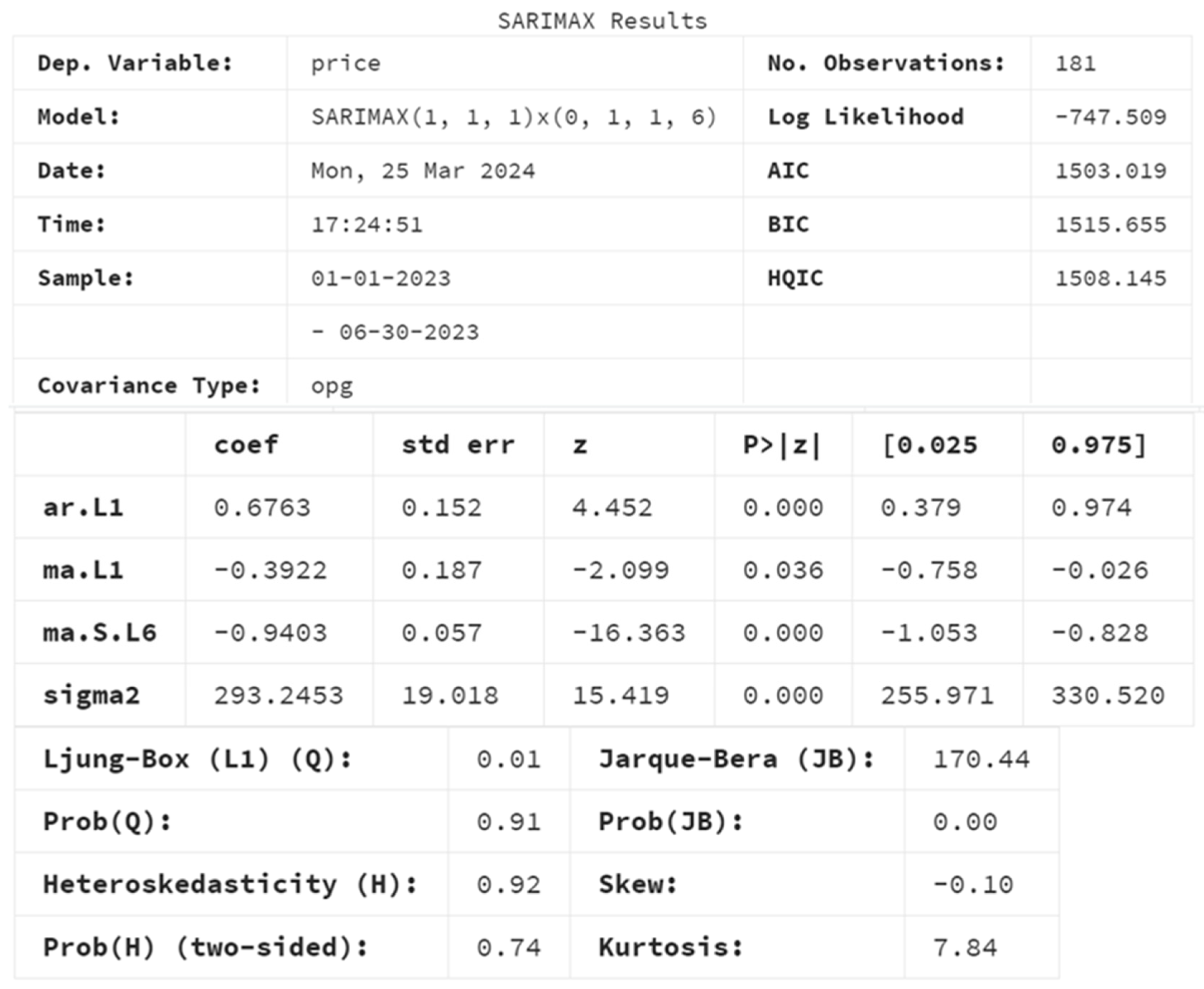
Task: Click the coef column header
Action: click(246, 445)
